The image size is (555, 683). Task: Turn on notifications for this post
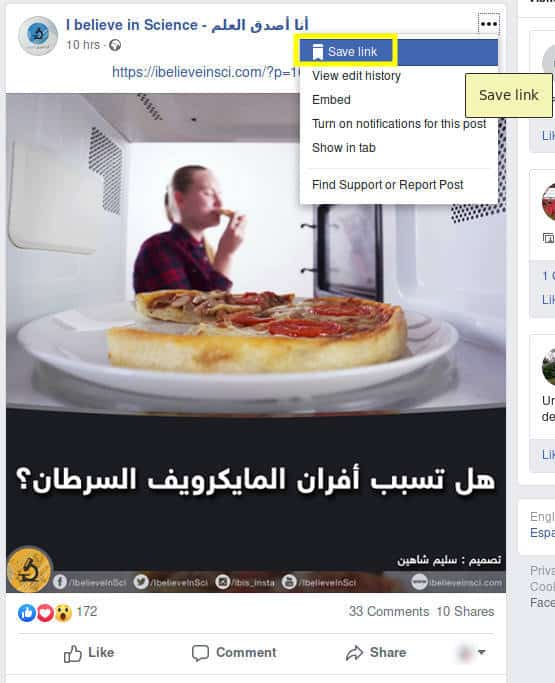coord(399,124)
